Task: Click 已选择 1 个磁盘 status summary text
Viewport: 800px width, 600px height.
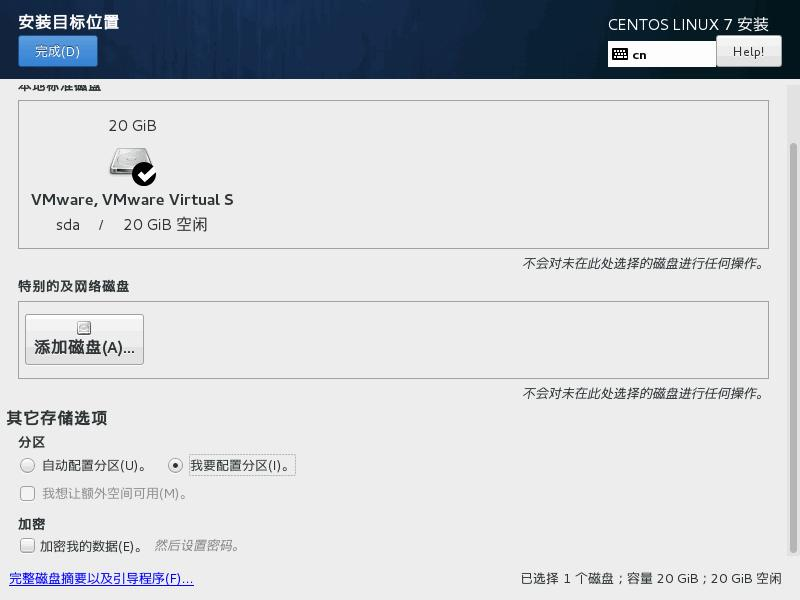Action: (651, 578)
